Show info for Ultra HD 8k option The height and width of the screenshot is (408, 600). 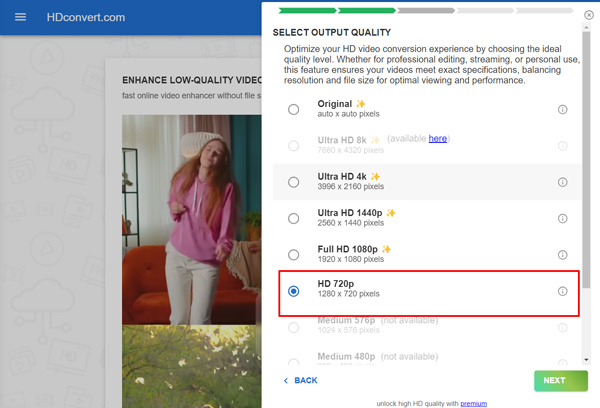(562, 146)
